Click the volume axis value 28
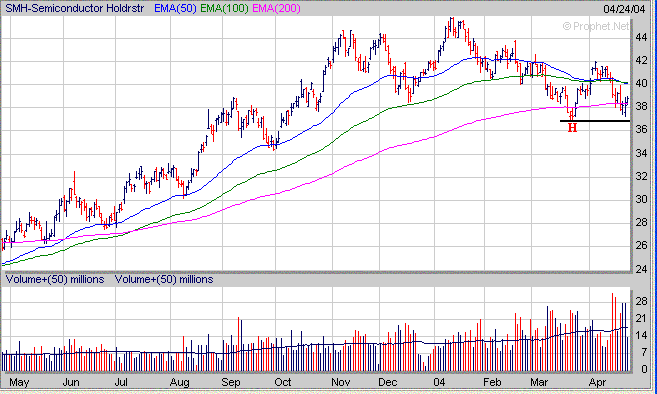 641,301
